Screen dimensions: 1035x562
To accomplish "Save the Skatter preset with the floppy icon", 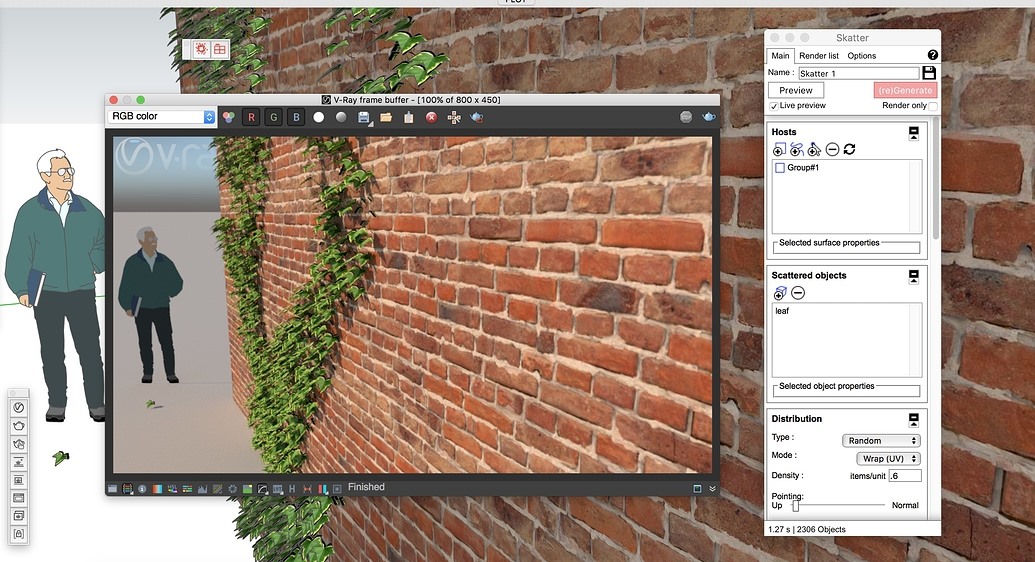I will (929, 73).
